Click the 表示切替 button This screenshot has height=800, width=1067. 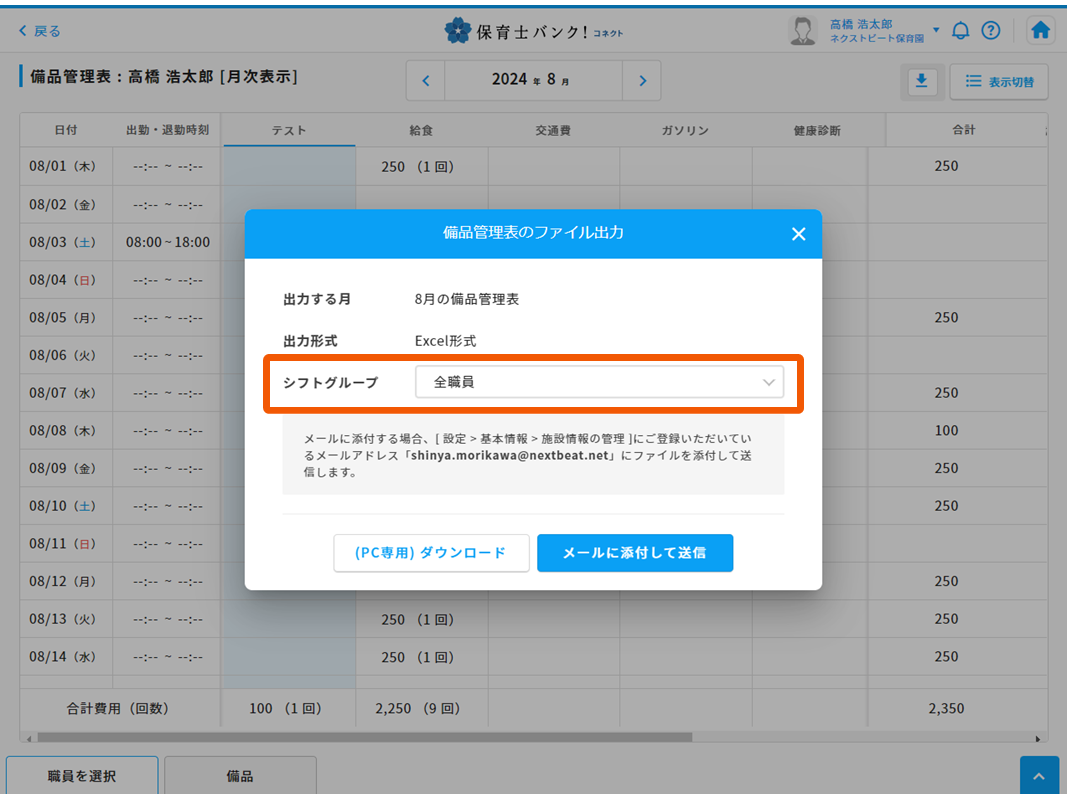tap(999, 82)
